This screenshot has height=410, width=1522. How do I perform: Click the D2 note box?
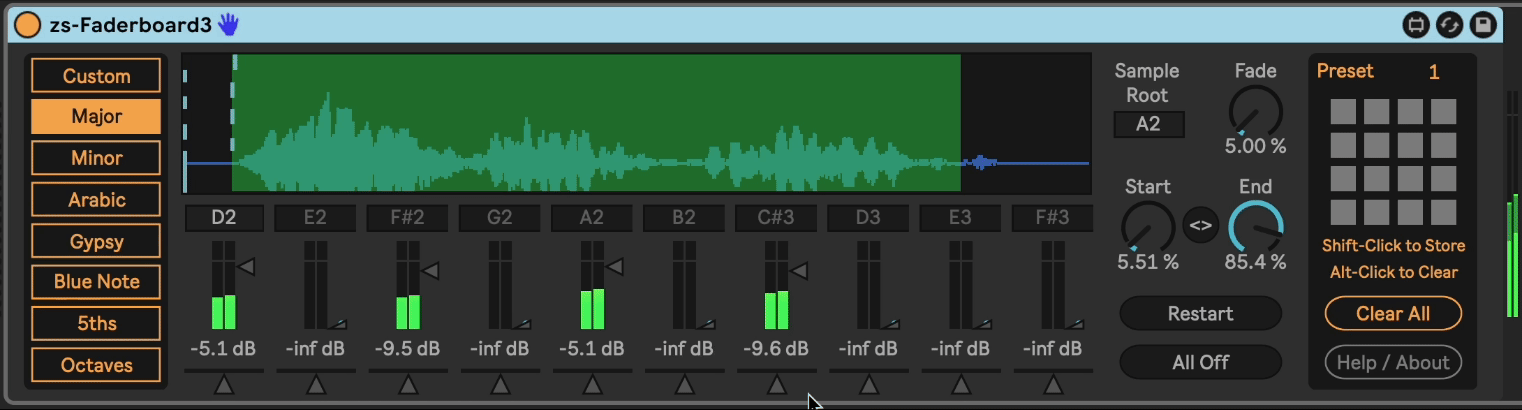(x=224, y=218)
